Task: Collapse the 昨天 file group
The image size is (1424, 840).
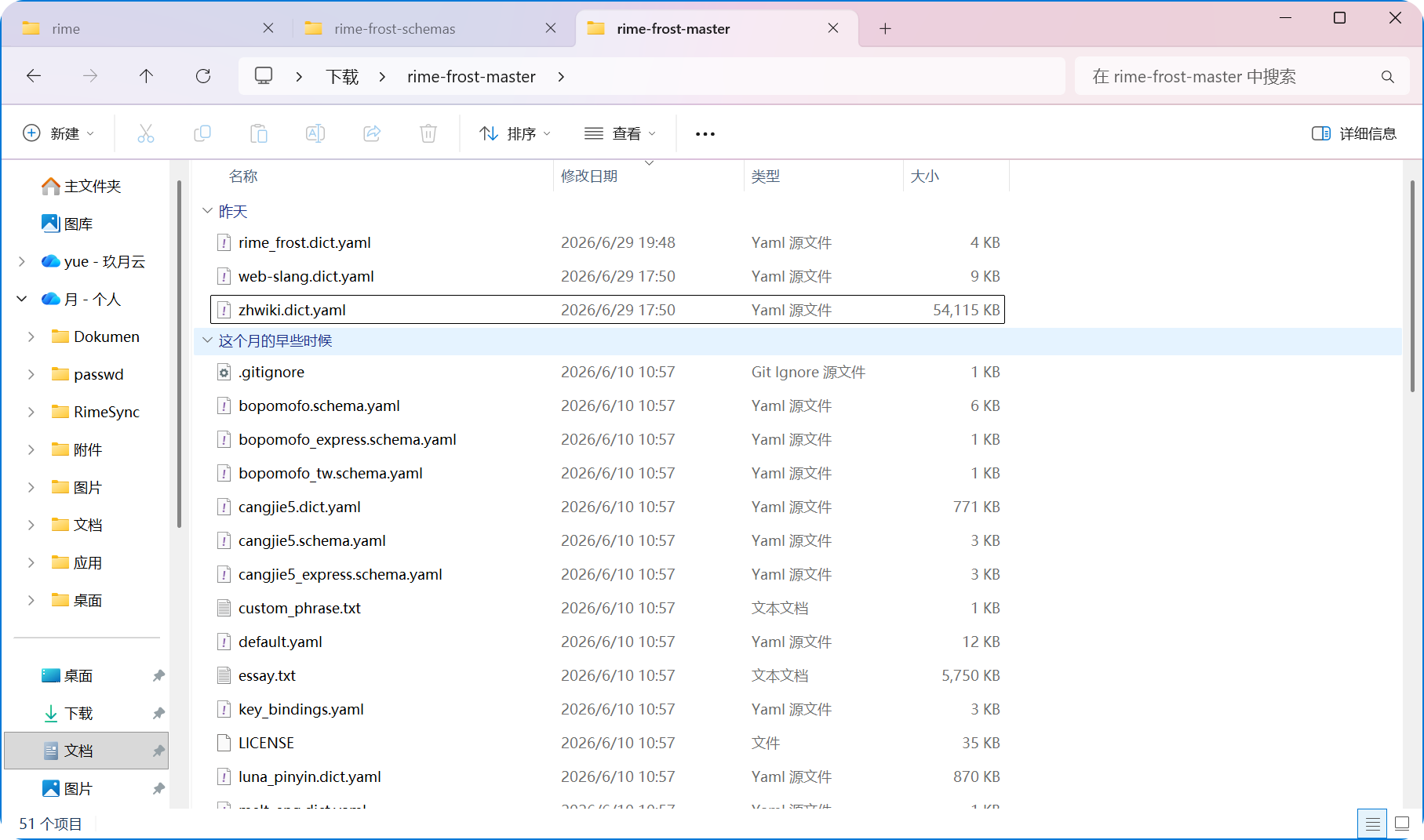Action: click(207, 211)
